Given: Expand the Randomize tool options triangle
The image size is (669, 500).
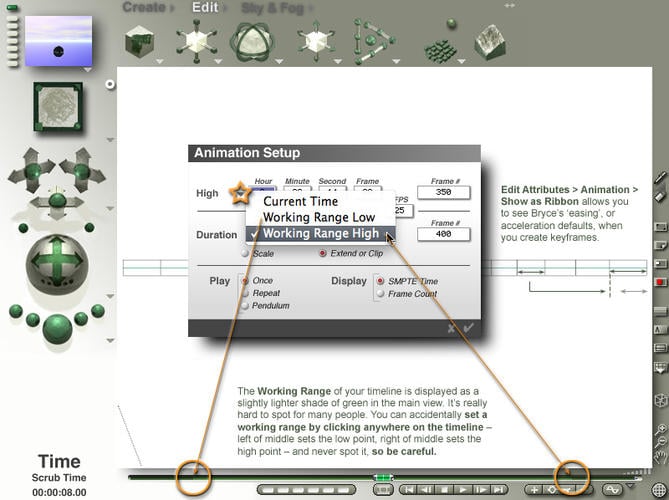Looking at the screenshot, I should [x=461, y=62].
